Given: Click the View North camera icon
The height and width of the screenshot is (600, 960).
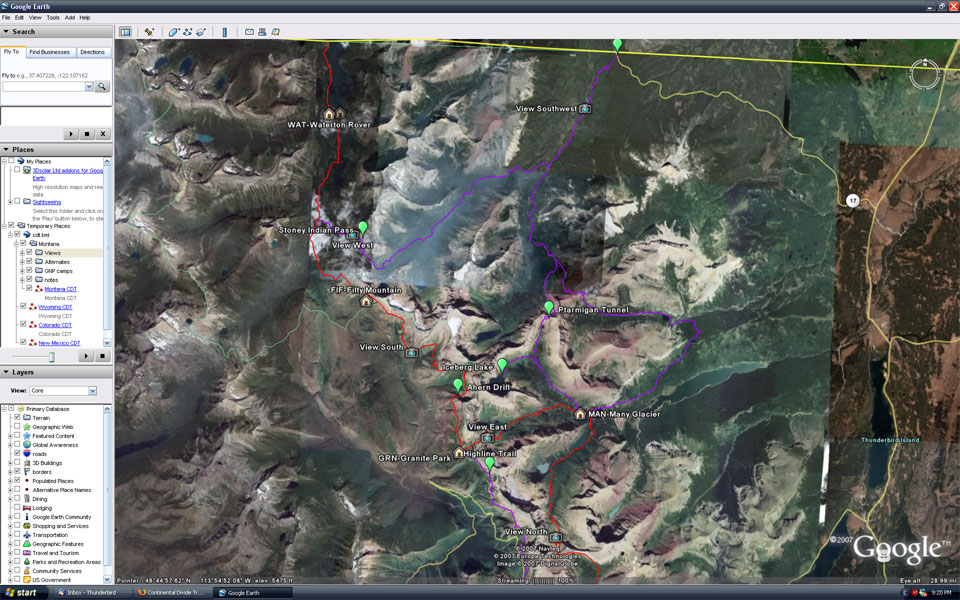Looking at the screenshot, I should (x=555, y=538).
